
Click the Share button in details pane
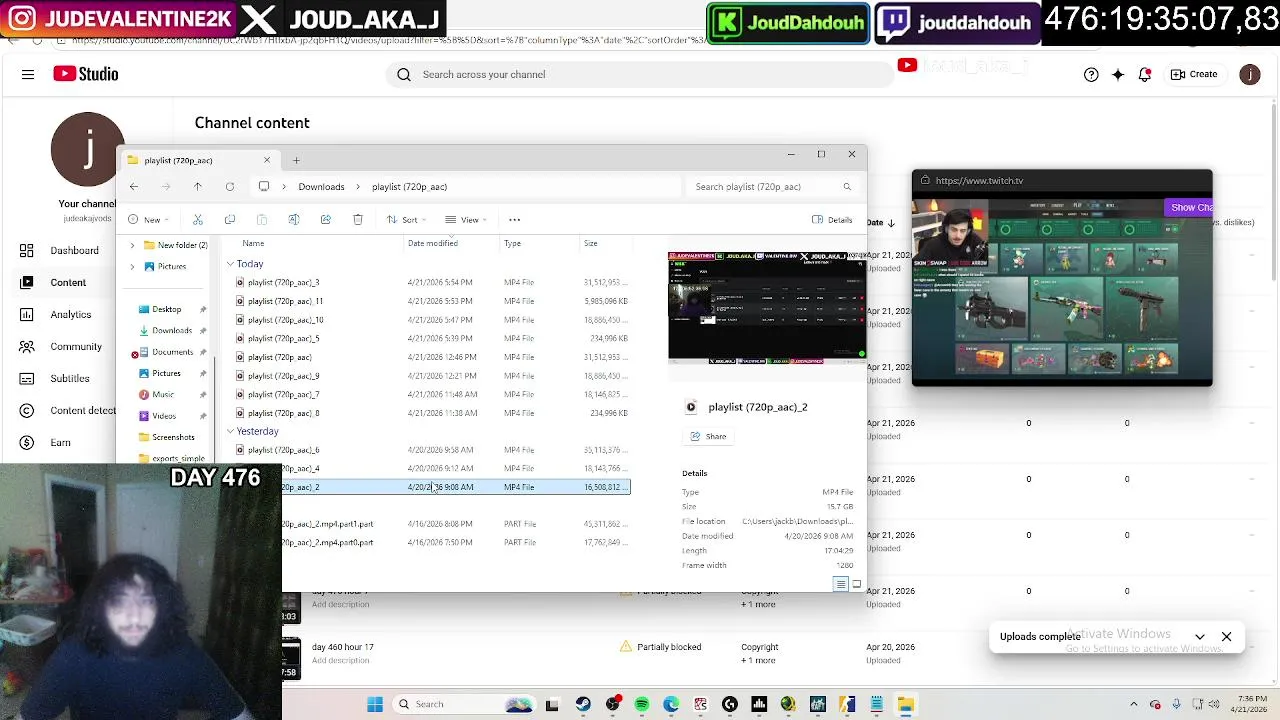coord(708,436)
